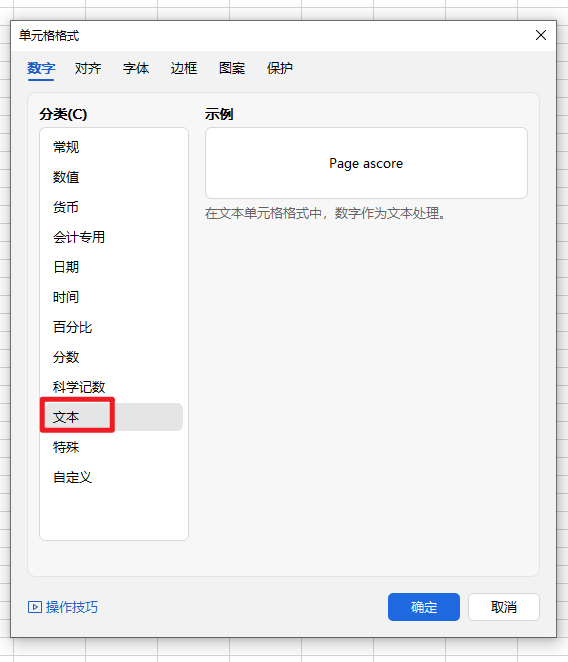Choose the 货币 category

click(x=114, y=207)
